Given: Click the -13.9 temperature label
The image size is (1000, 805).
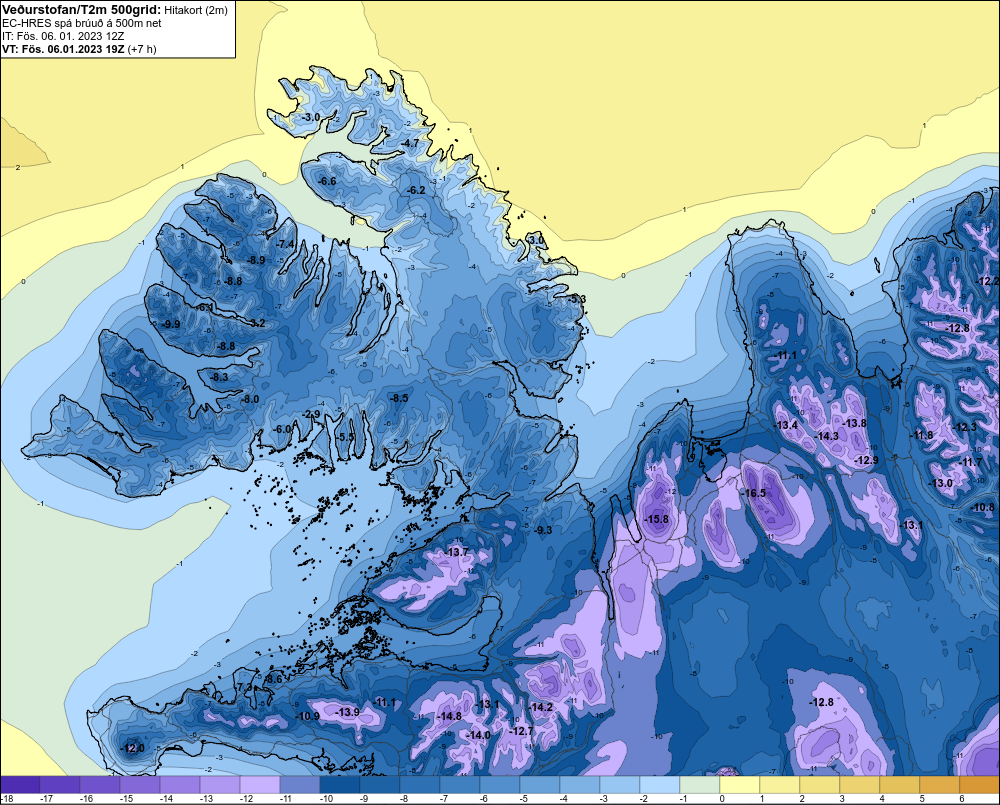Looking at the screenshot, I should (x=347, y=712).
